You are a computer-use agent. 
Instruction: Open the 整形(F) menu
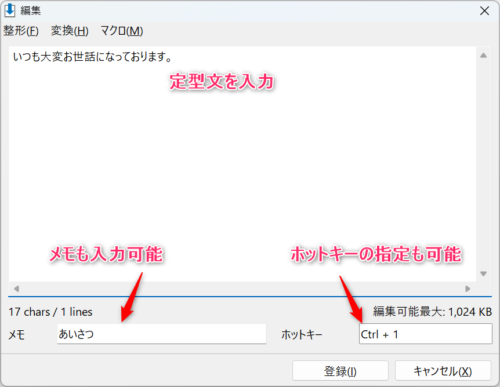click(x=21, y=31)
